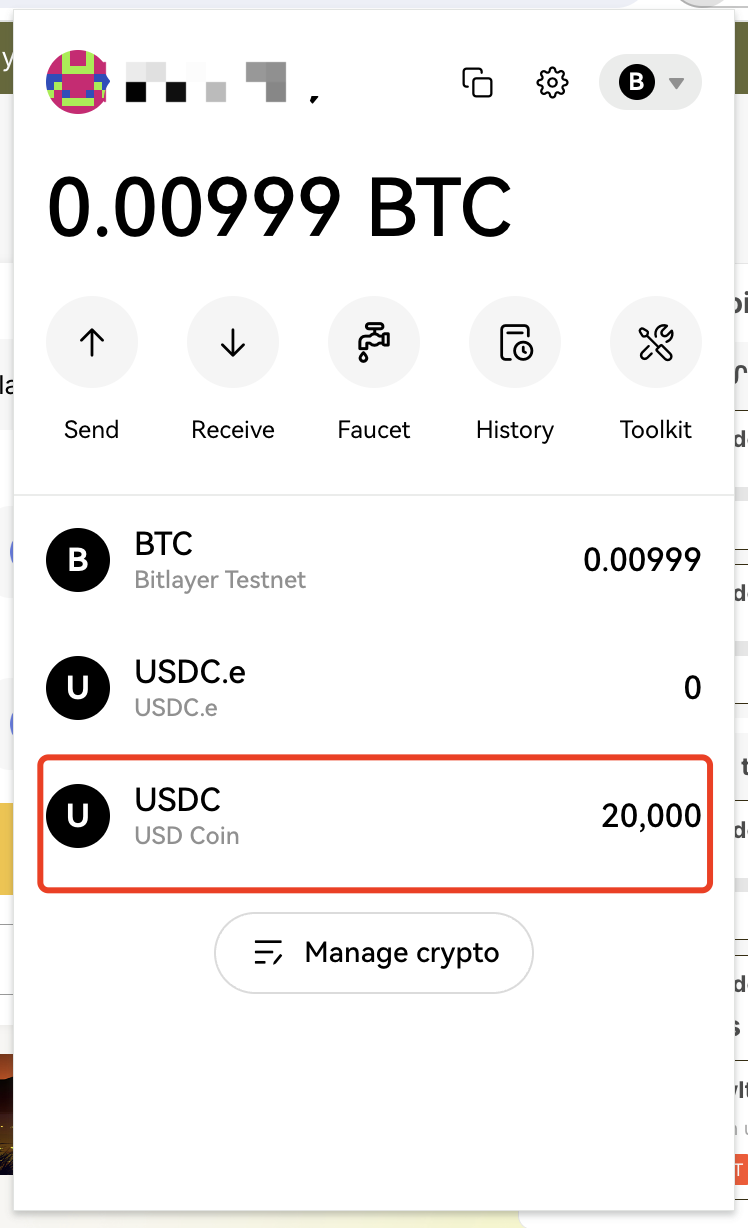Click the USD Coin circle icon
Image resolution: width=748 pixels, height=1228 pixels.
tap(78, 817)
